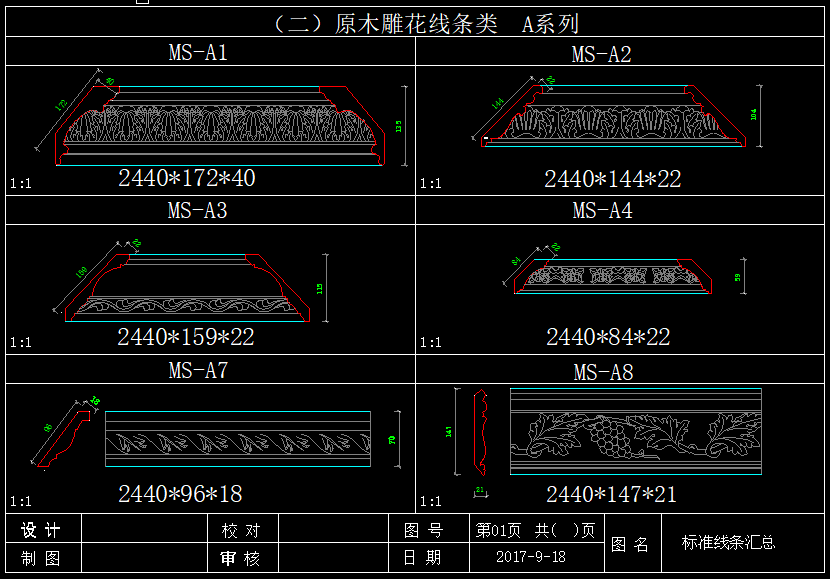Screen dimensions: 830x579
Task: Click the '制图' title block label
Action: [x=41, y=558]
